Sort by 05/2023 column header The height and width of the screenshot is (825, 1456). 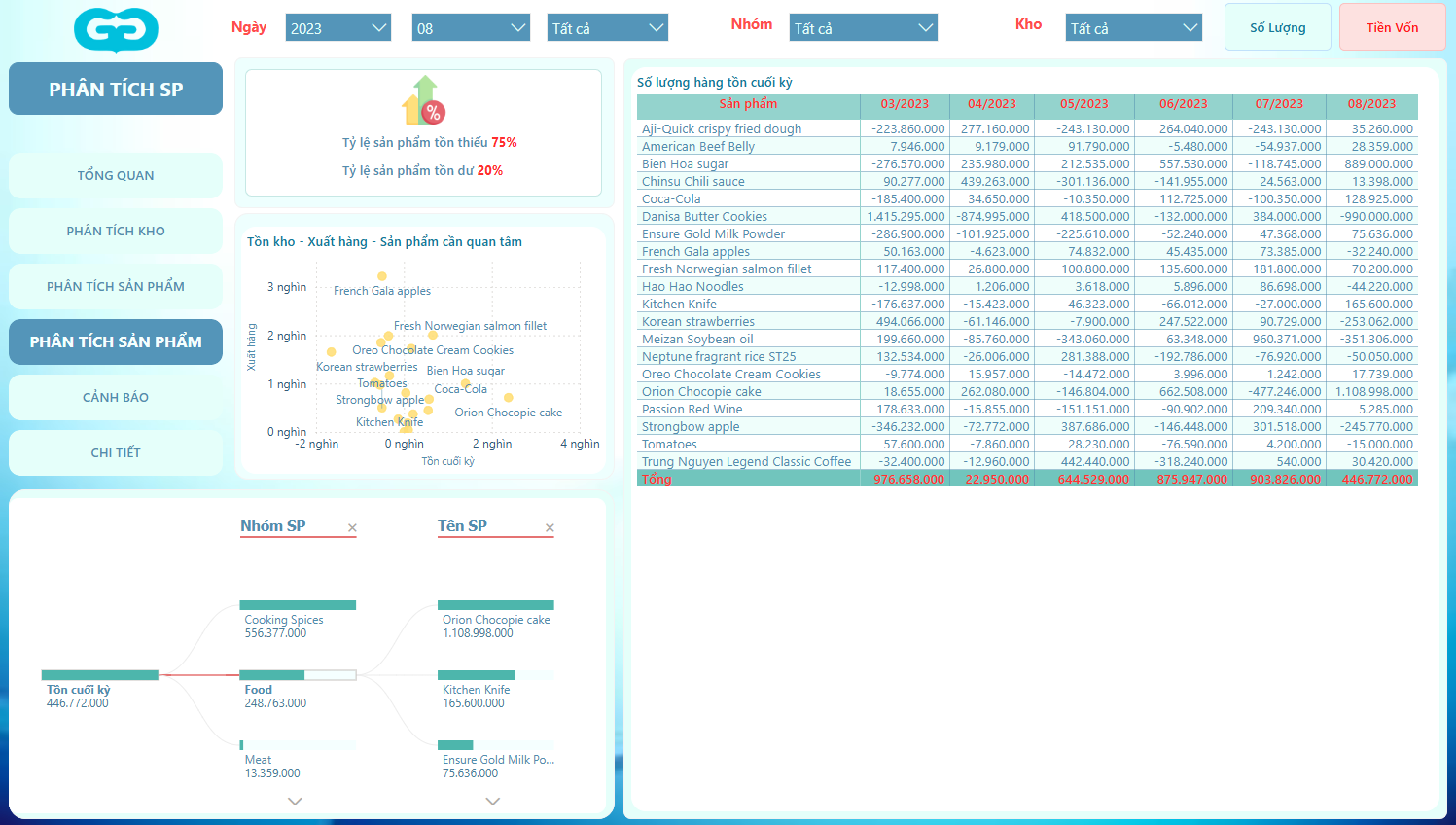tap(1083, 104)
